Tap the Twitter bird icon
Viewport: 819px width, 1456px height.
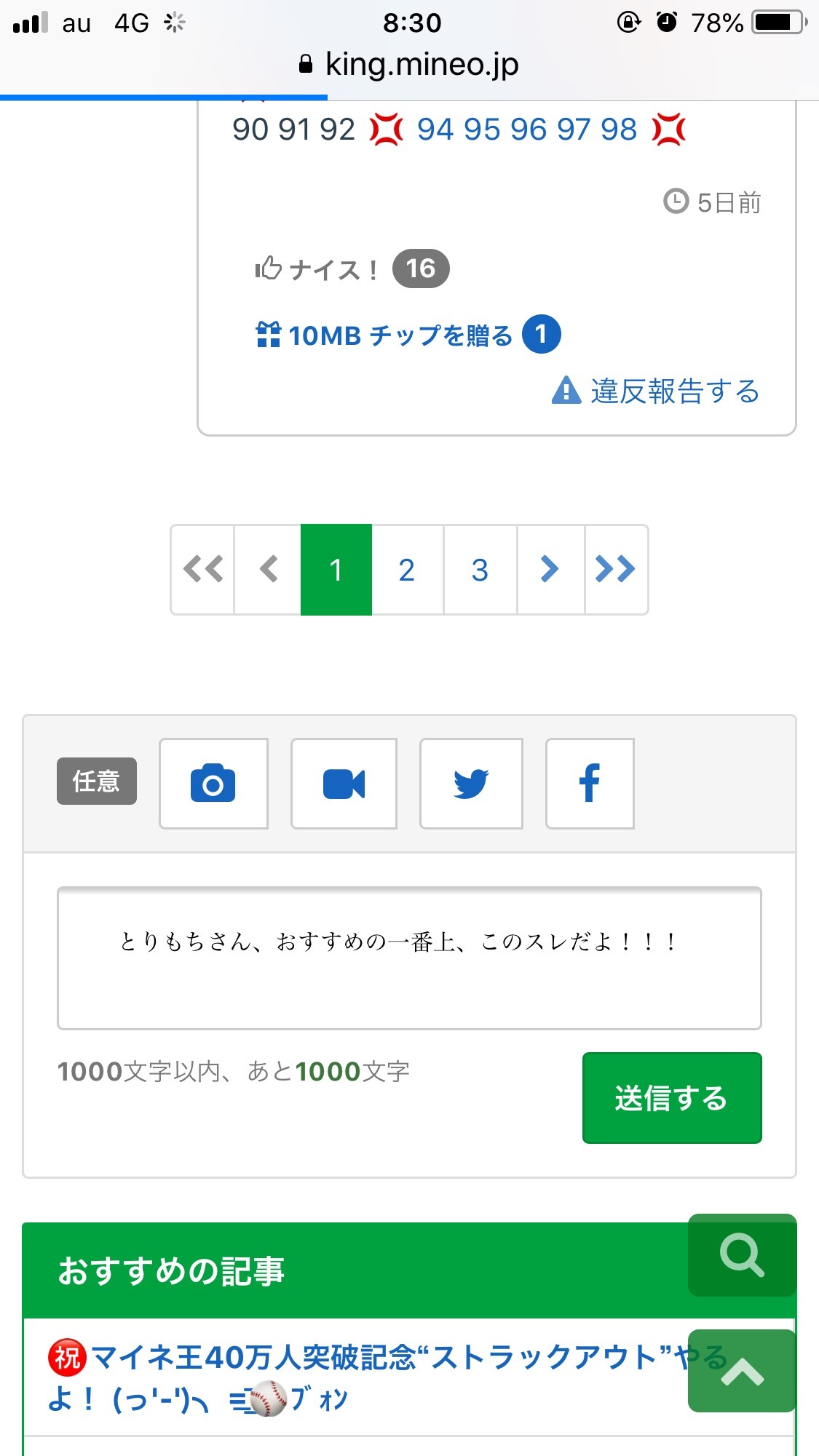pos(471,784)
